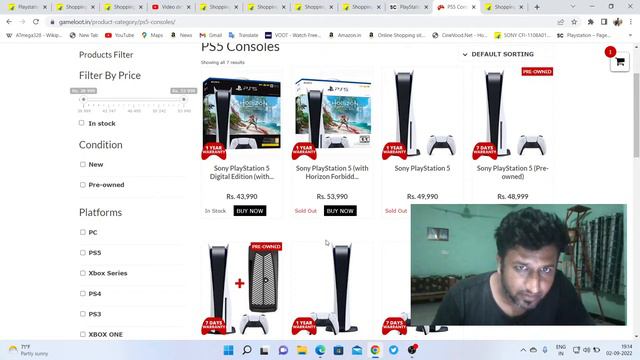The image size is (640, 360).
Task: Expand the tab search chevron
Action: click(x=573, y=7)
